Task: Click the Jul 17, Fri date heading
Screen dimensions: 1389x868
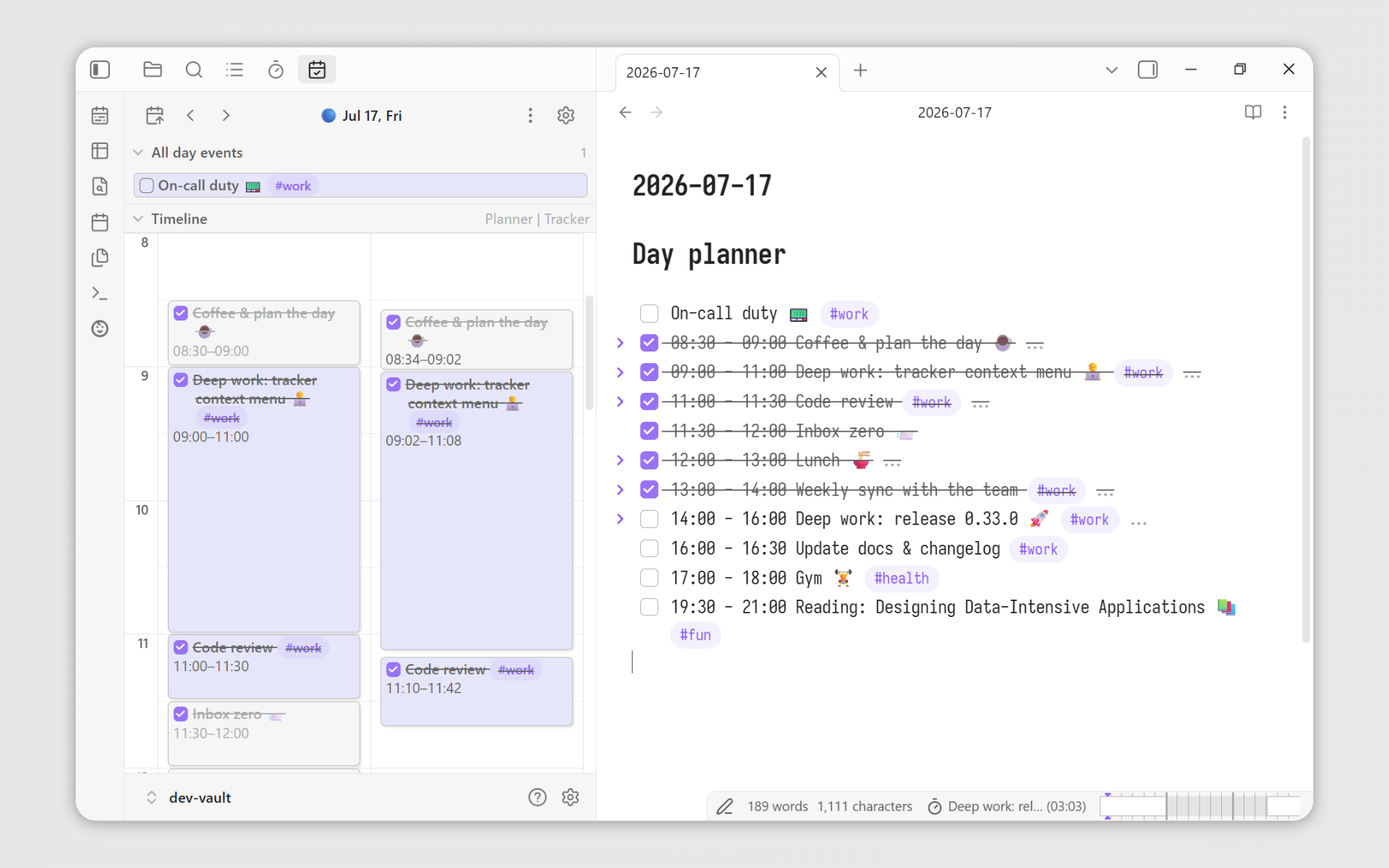Action: 372,116
